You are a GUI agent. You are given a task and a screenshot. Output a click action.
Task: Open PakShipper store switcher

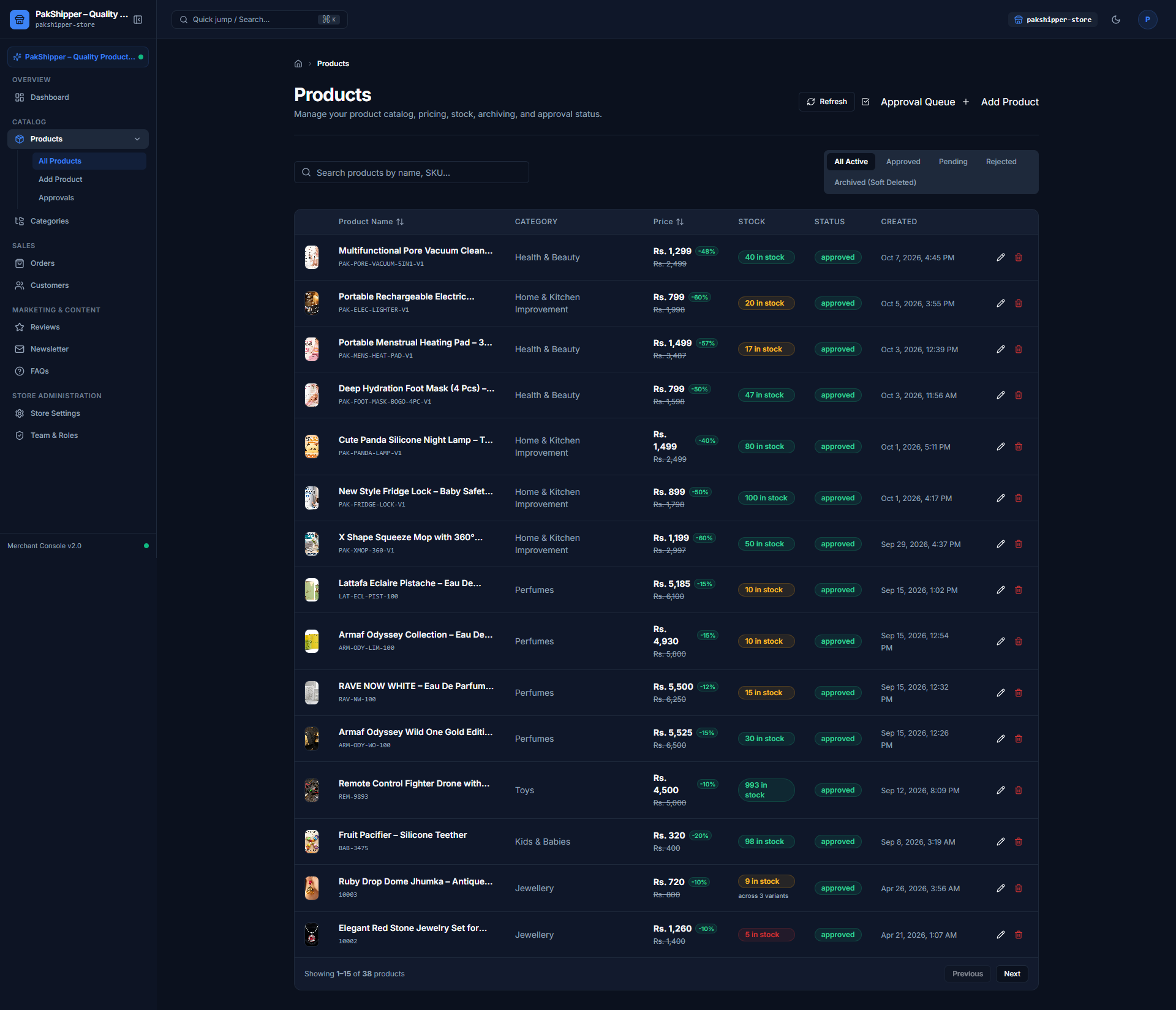tap(78, 57)
